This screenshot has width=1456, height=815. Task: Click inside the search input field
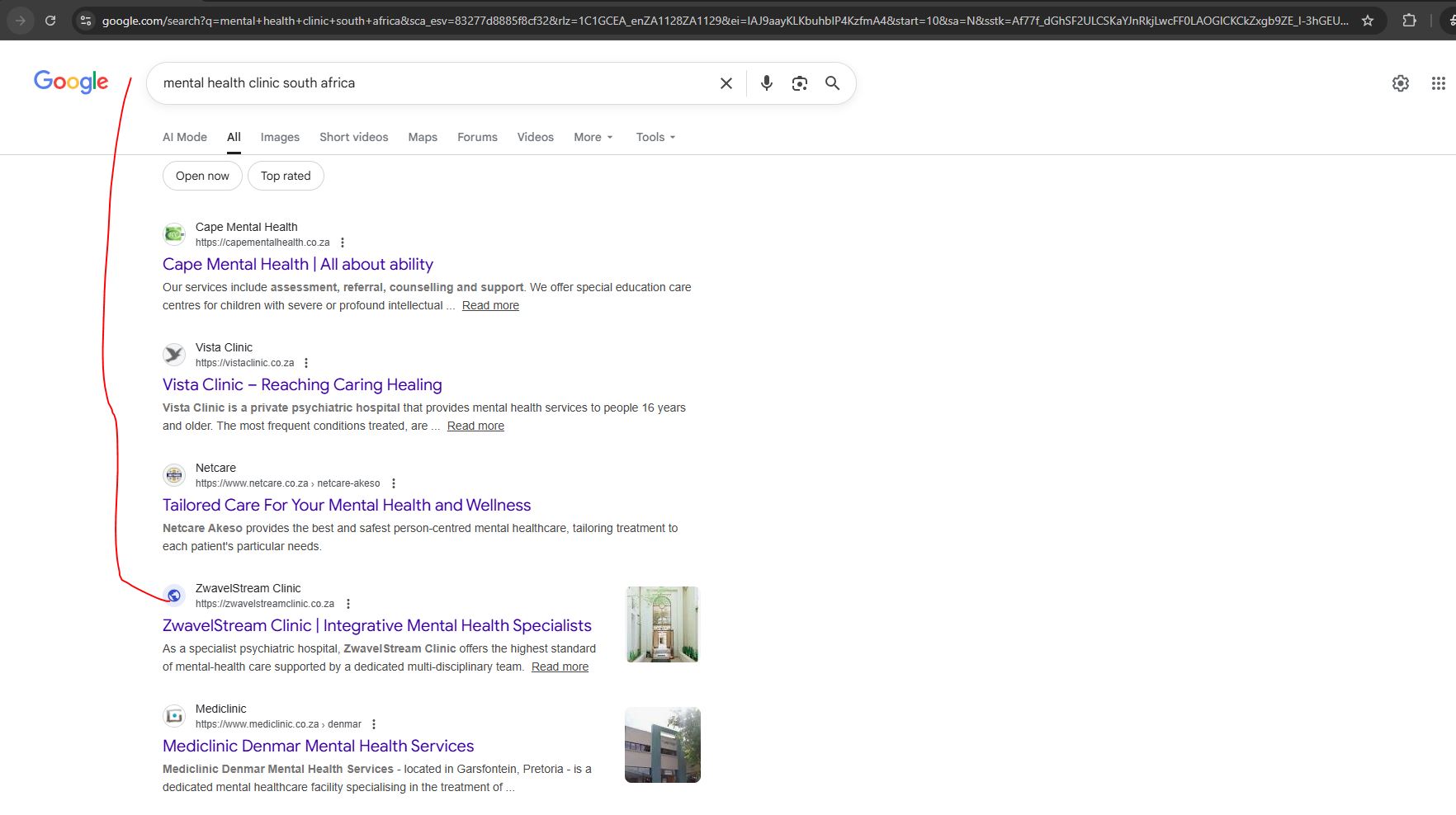(x=413, y=82)
